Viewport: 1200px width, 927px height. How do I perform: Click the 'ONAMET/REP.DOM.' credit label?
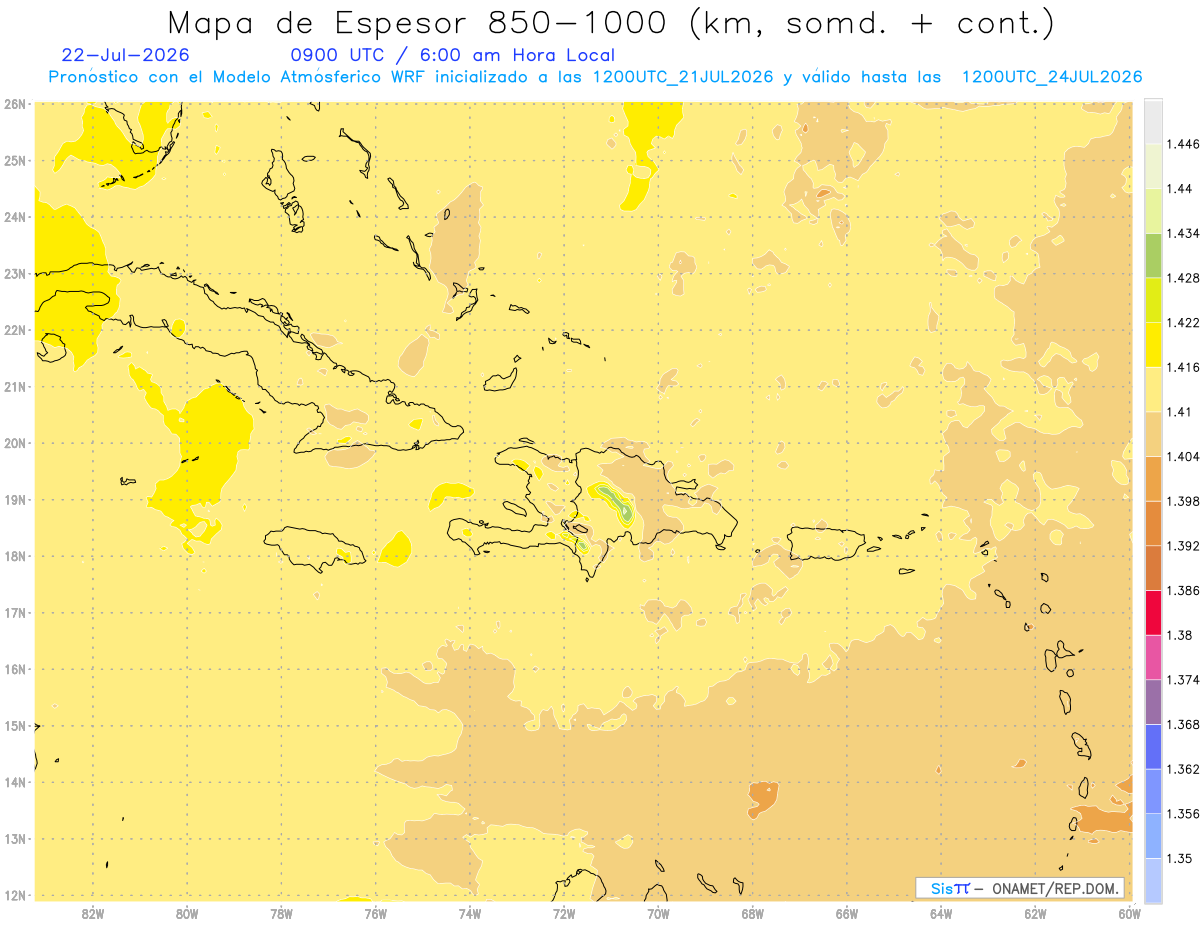[1057, 888]
